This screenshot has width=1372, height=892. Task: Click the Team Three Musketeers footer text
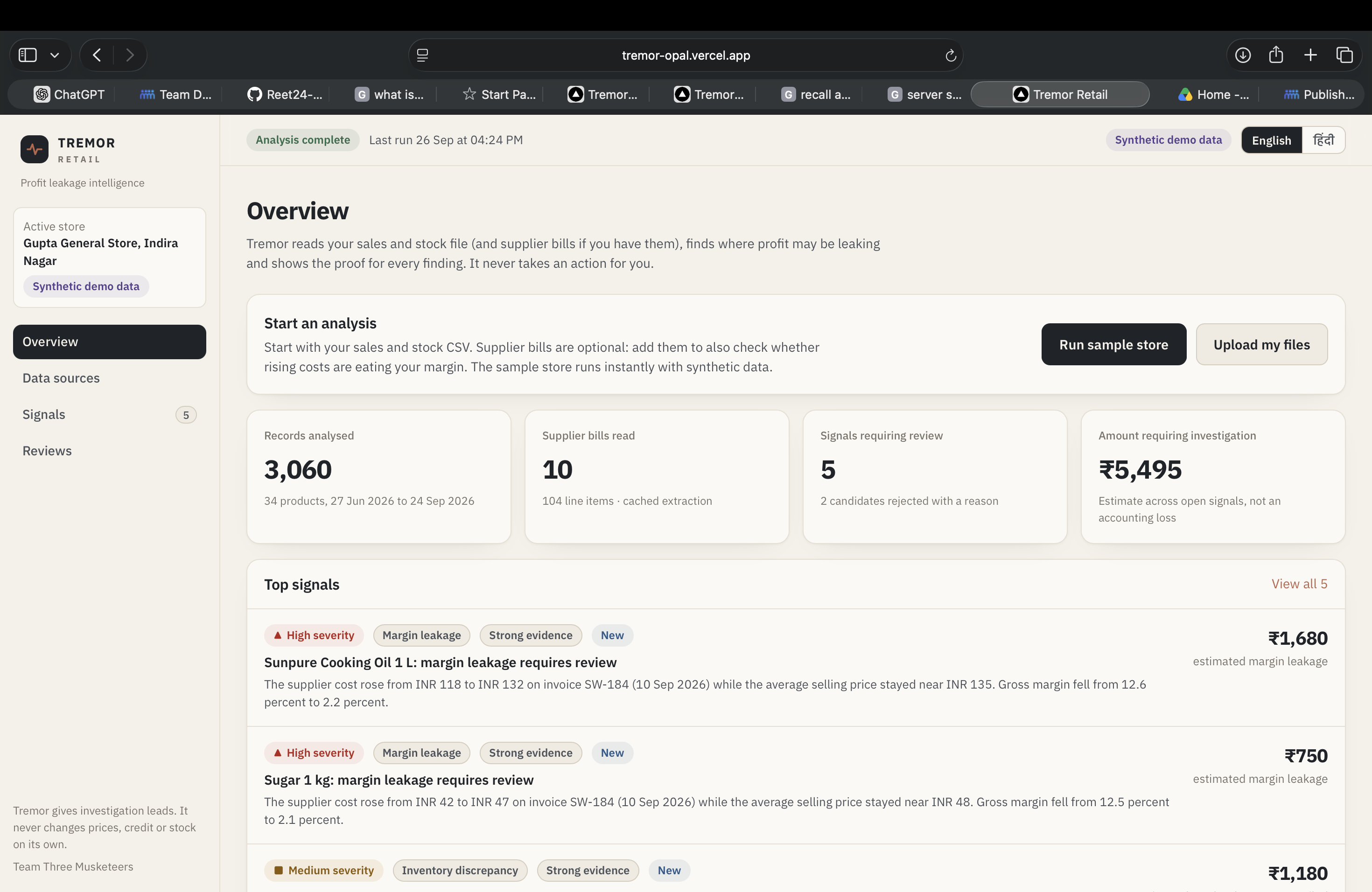click(73, 867)
